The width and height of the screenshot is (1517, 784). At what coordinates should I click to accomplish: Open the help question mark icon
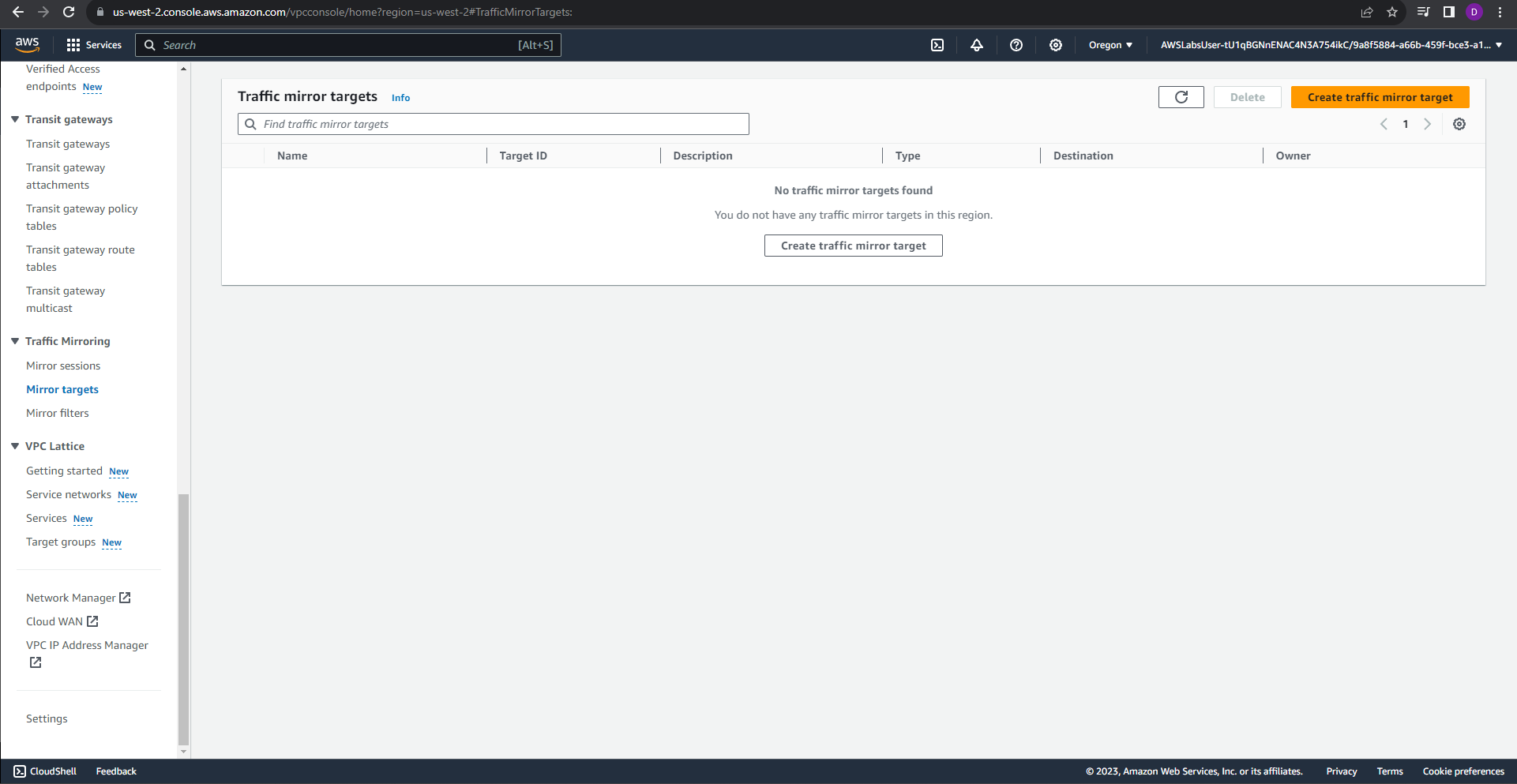pyautogui.click(x=1016, y=45)
